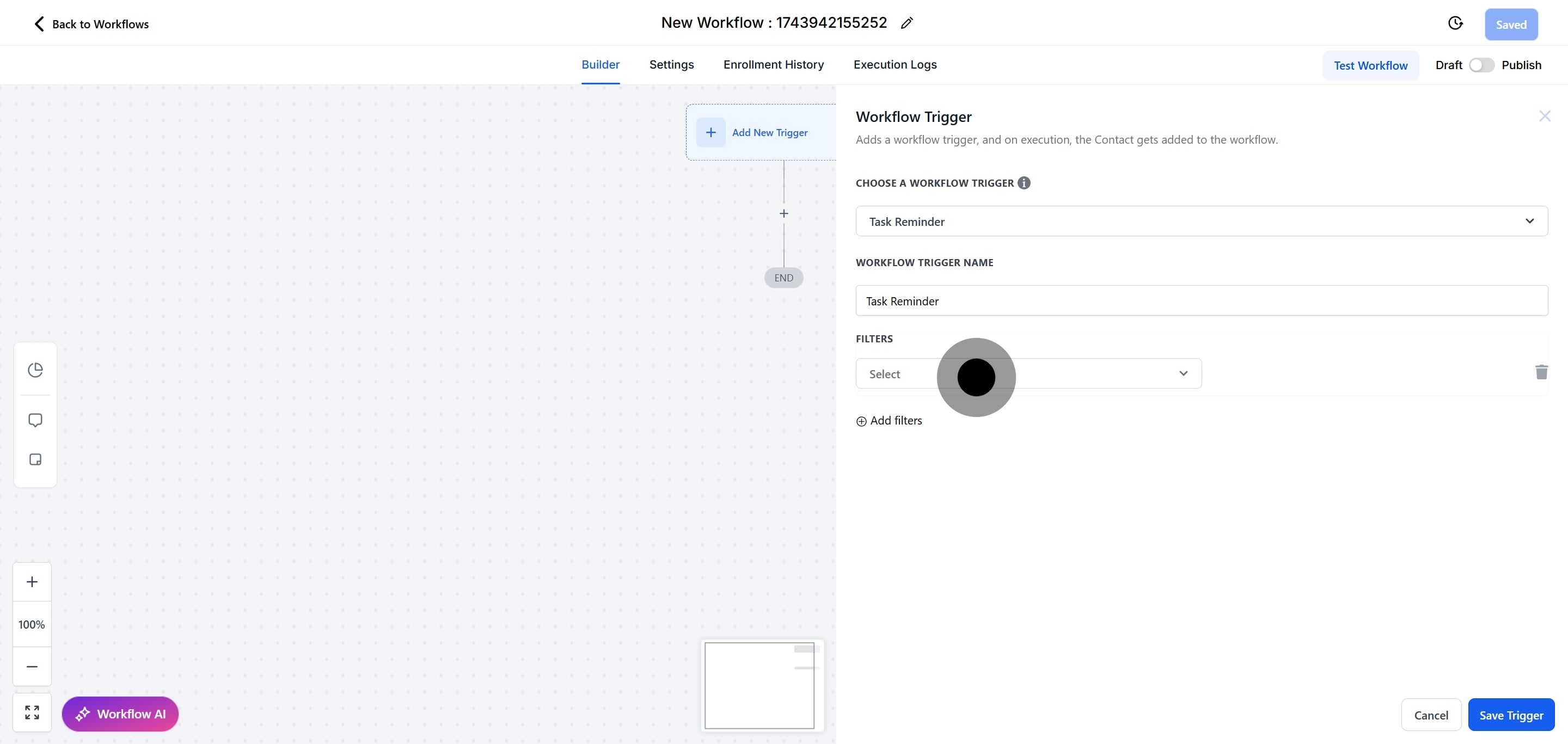1568x744 pixels.
Task: Toggle the Draft/Publish switch
Action: click(x=1481, y=65)
